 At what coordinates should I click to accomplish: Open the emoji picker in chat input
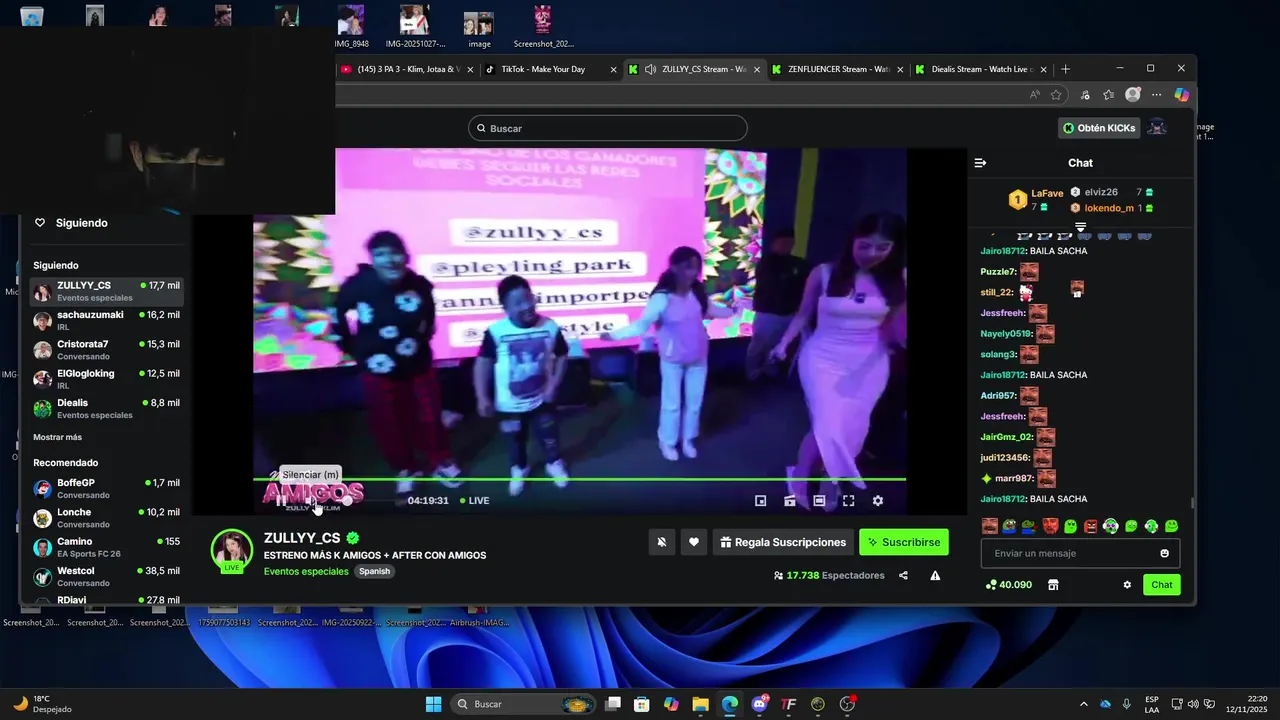click(x=1164, y=553)
